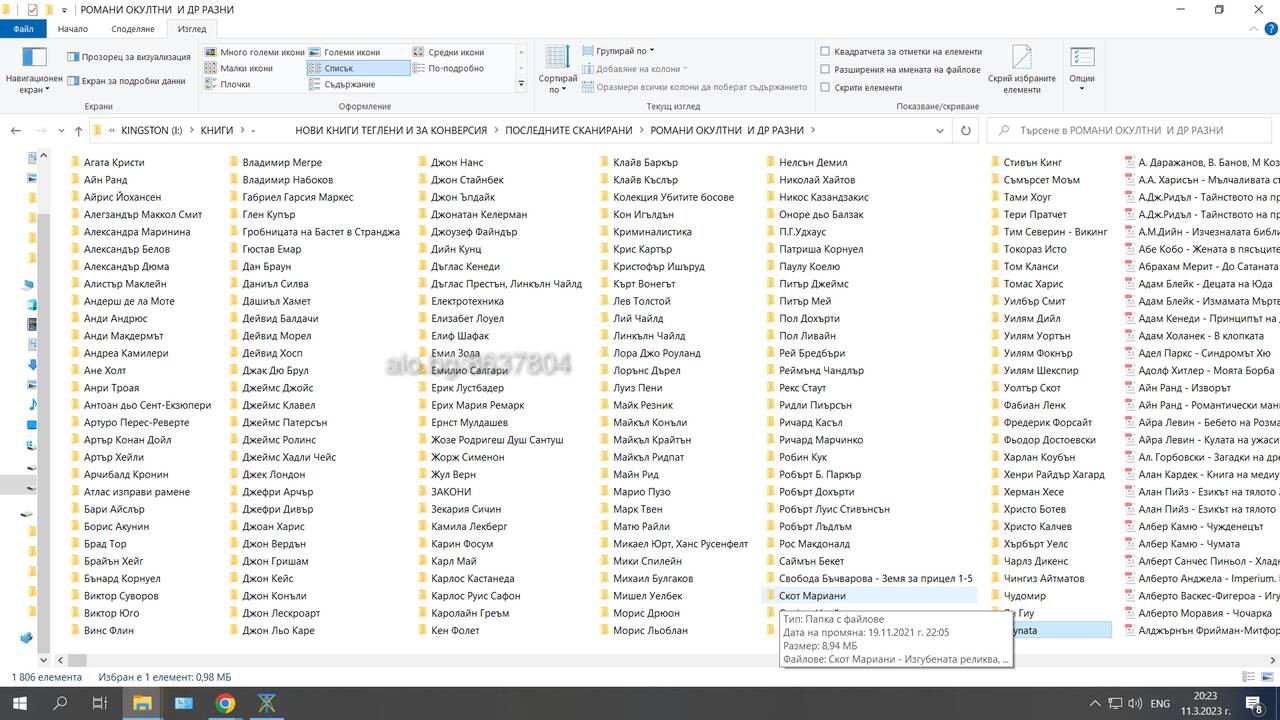Open the Navigation pane options
The height and width of the screenshot is (720, 1280).
[x=34, y=70]
